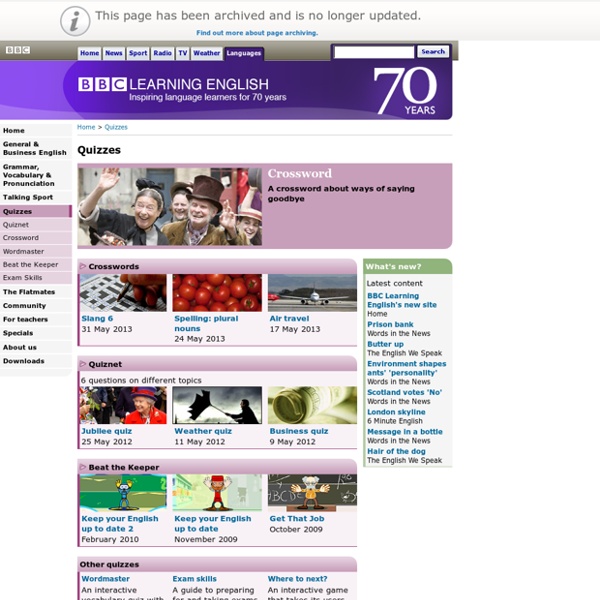Select the Weather tab in top navigation
Viewport: 600px width, 600px height.
pos(207,53)
